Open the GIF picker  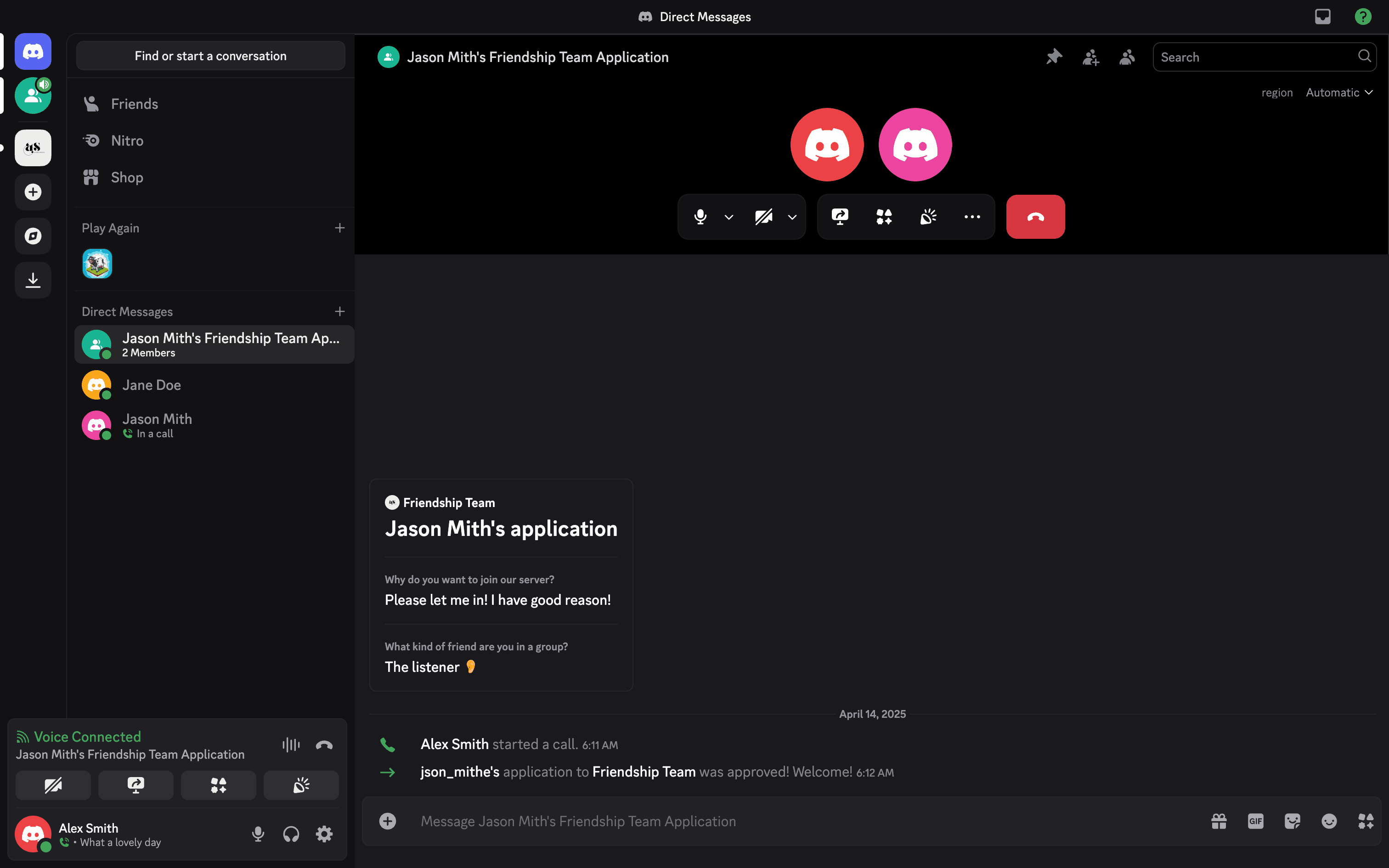pos(1255,821)
